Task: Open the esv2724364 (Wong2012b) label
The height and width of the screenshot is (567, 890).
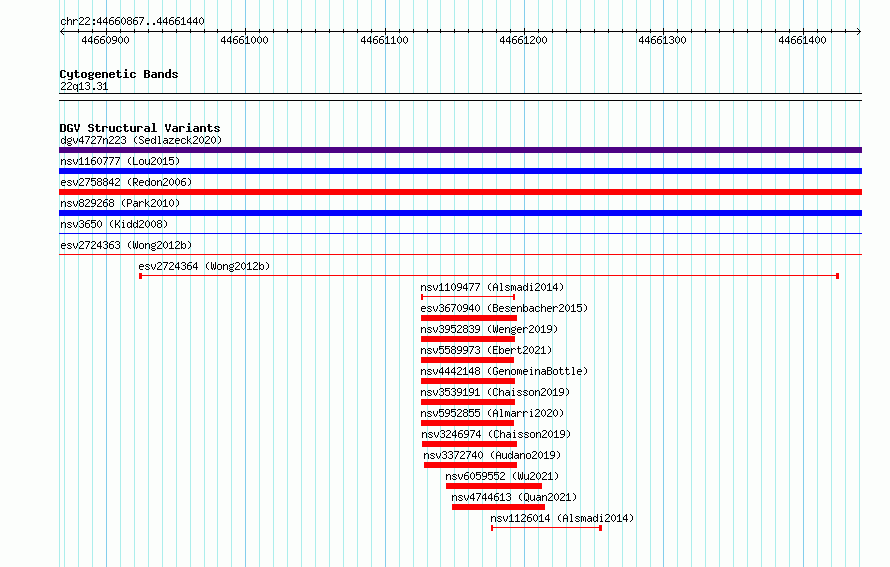Action: (204, 266)
